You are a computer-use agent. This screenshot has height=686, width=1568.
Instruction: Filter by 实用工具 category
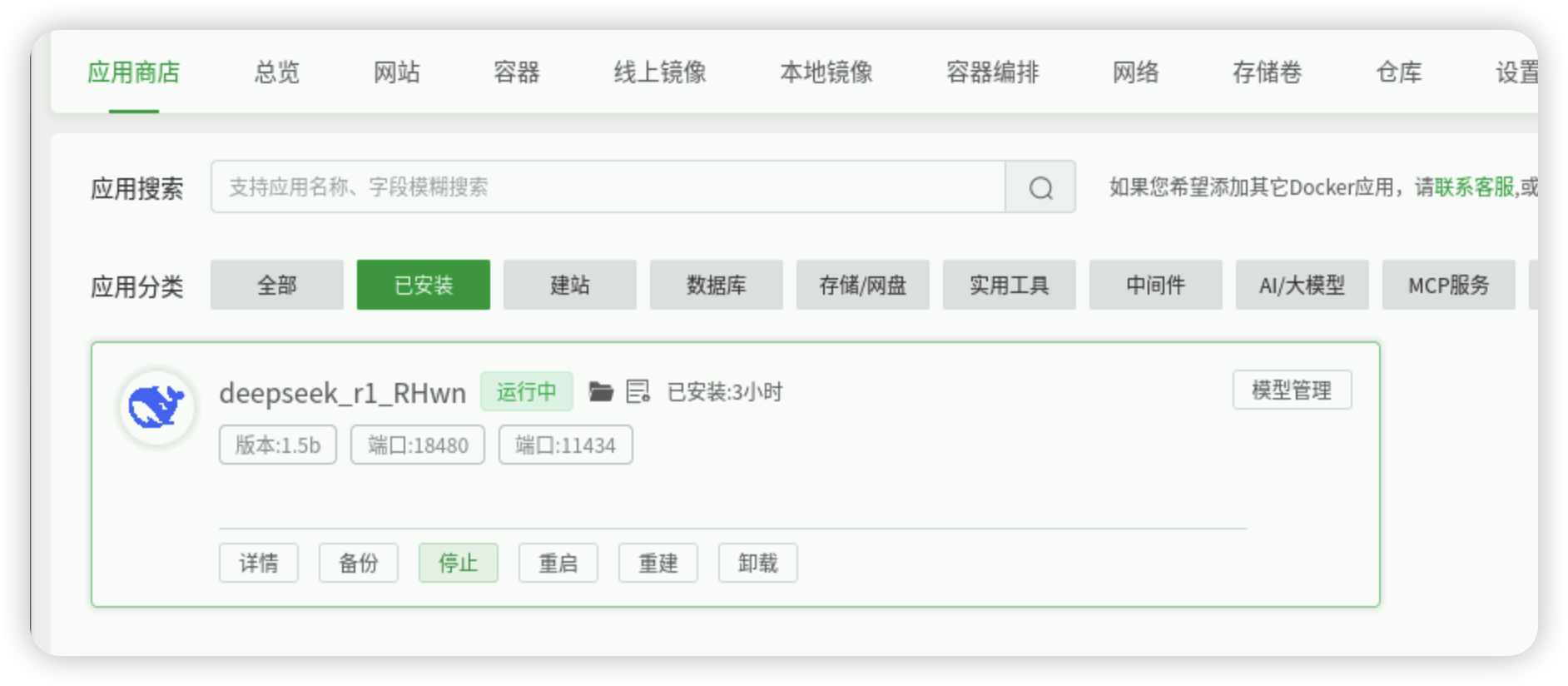(1010, 286)
